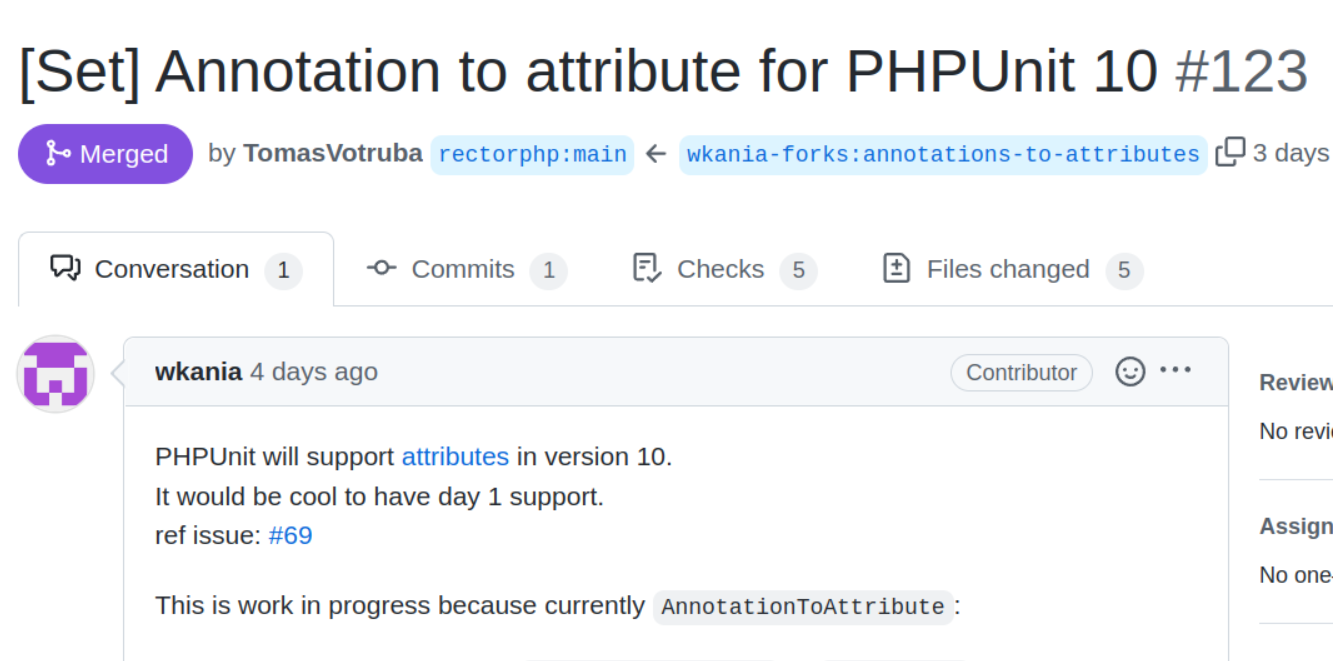This screenshot has height=661, width=1333.
Task: View the Files changed tab
Action: [x=1012, y=269]
